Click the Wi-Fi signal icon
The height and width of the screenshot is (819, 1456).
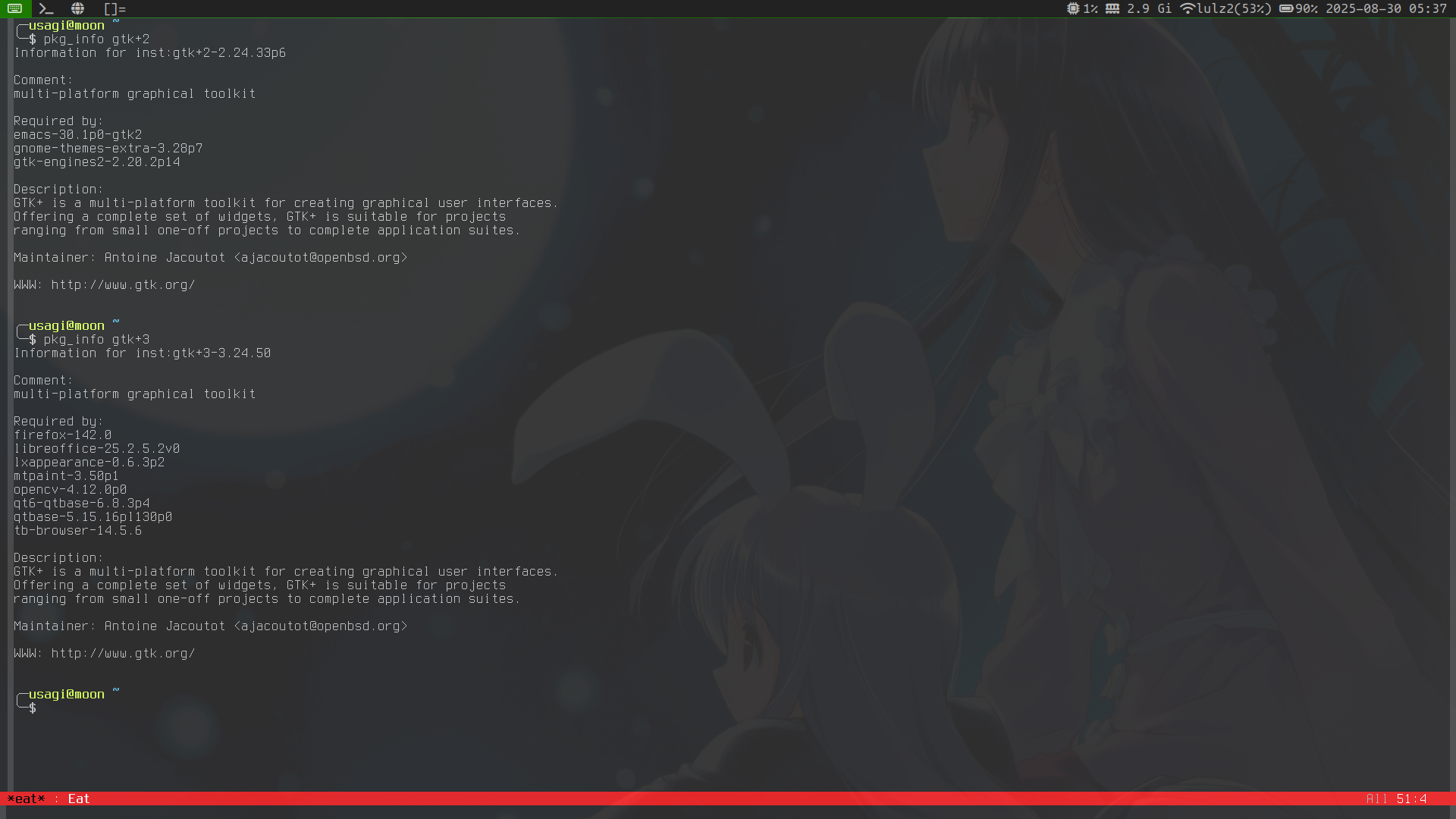point(1188,8)
